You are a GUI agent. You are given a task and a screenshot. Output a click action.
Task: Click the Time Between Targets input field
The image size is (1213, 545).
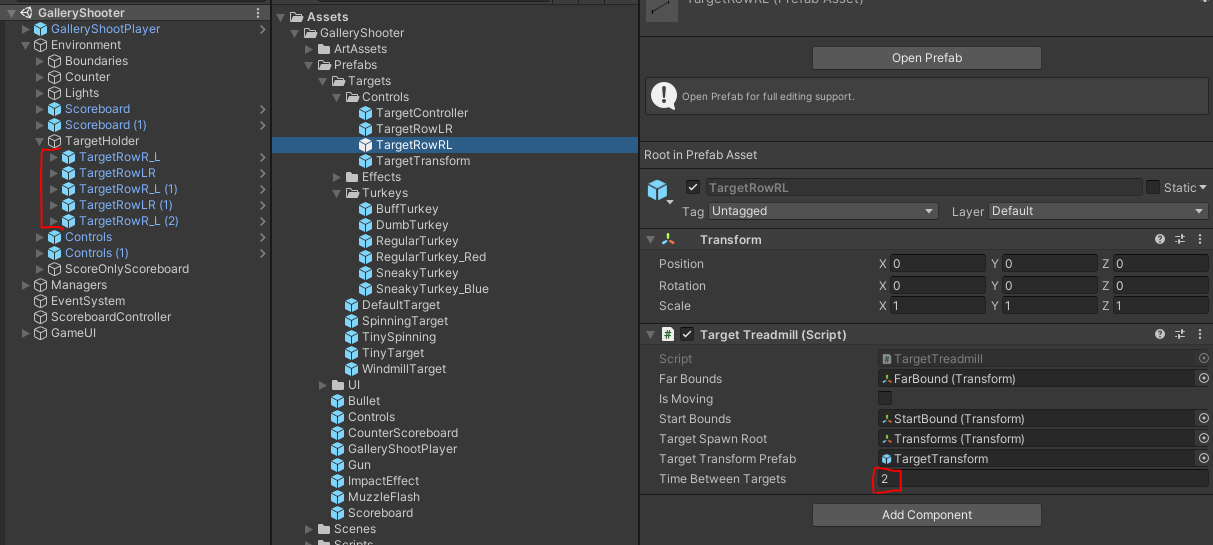[x=1040, y=479]
